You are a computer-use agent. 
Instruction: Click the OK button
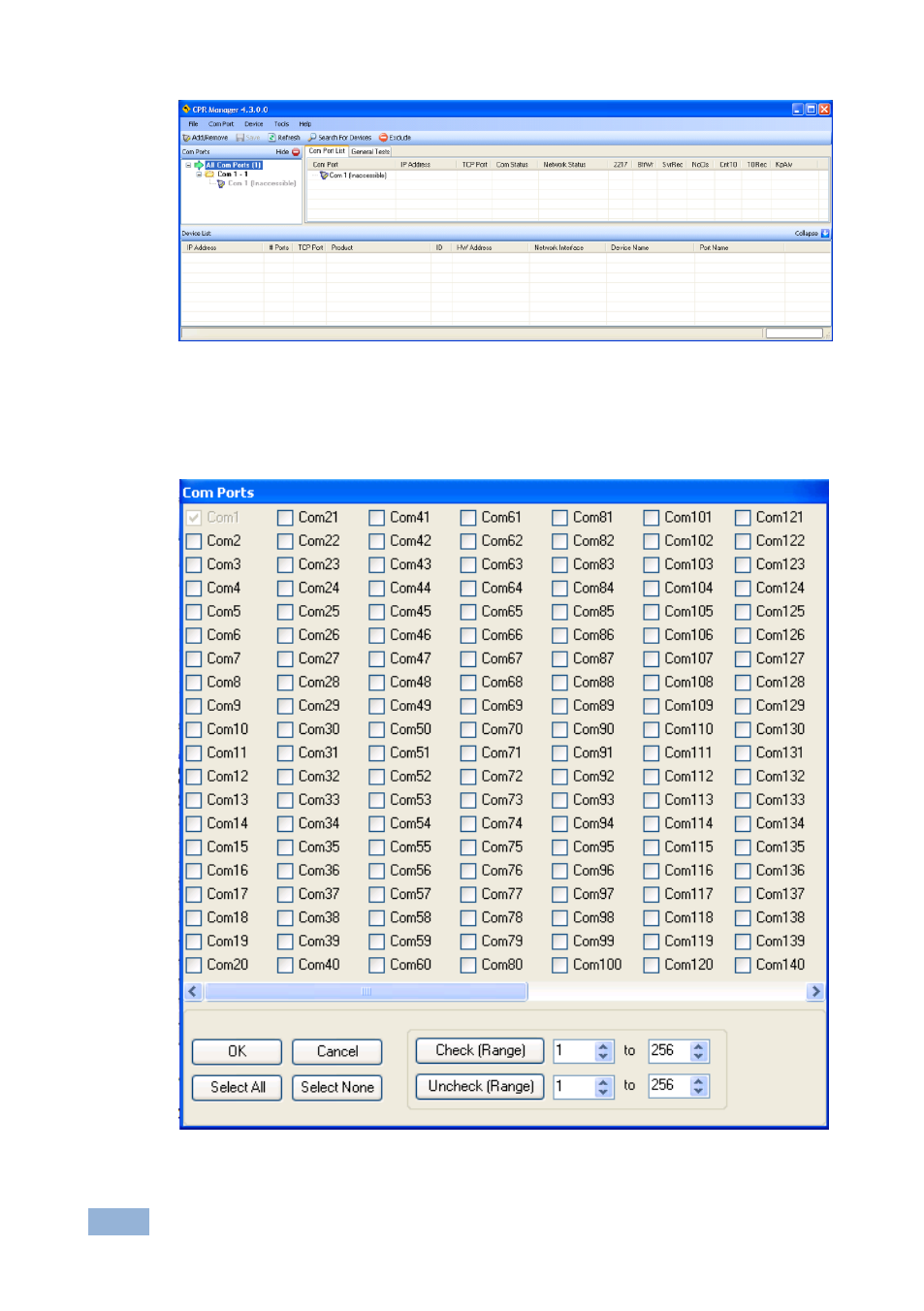pyautogui.click(x=237, y=1051)
